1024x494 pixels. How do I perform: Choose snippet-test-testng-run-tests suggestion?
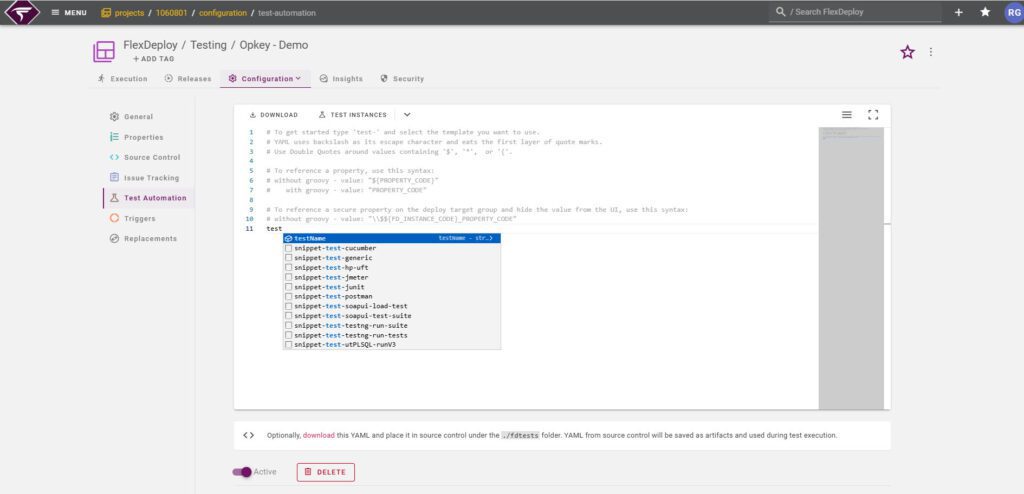point(392,335)
